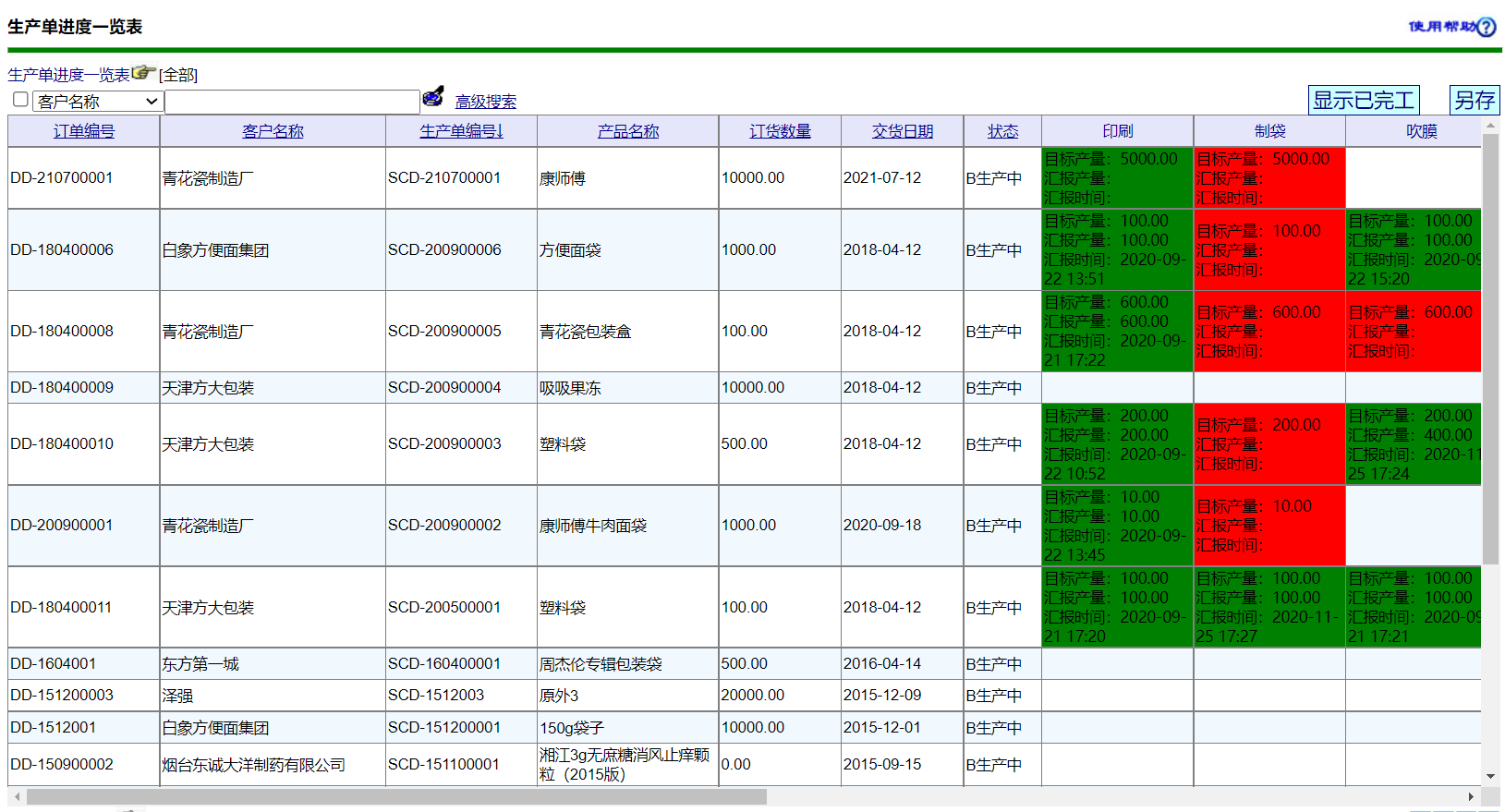Click the 显示已完工 button
The image size is (1505, 812).
1364,100
